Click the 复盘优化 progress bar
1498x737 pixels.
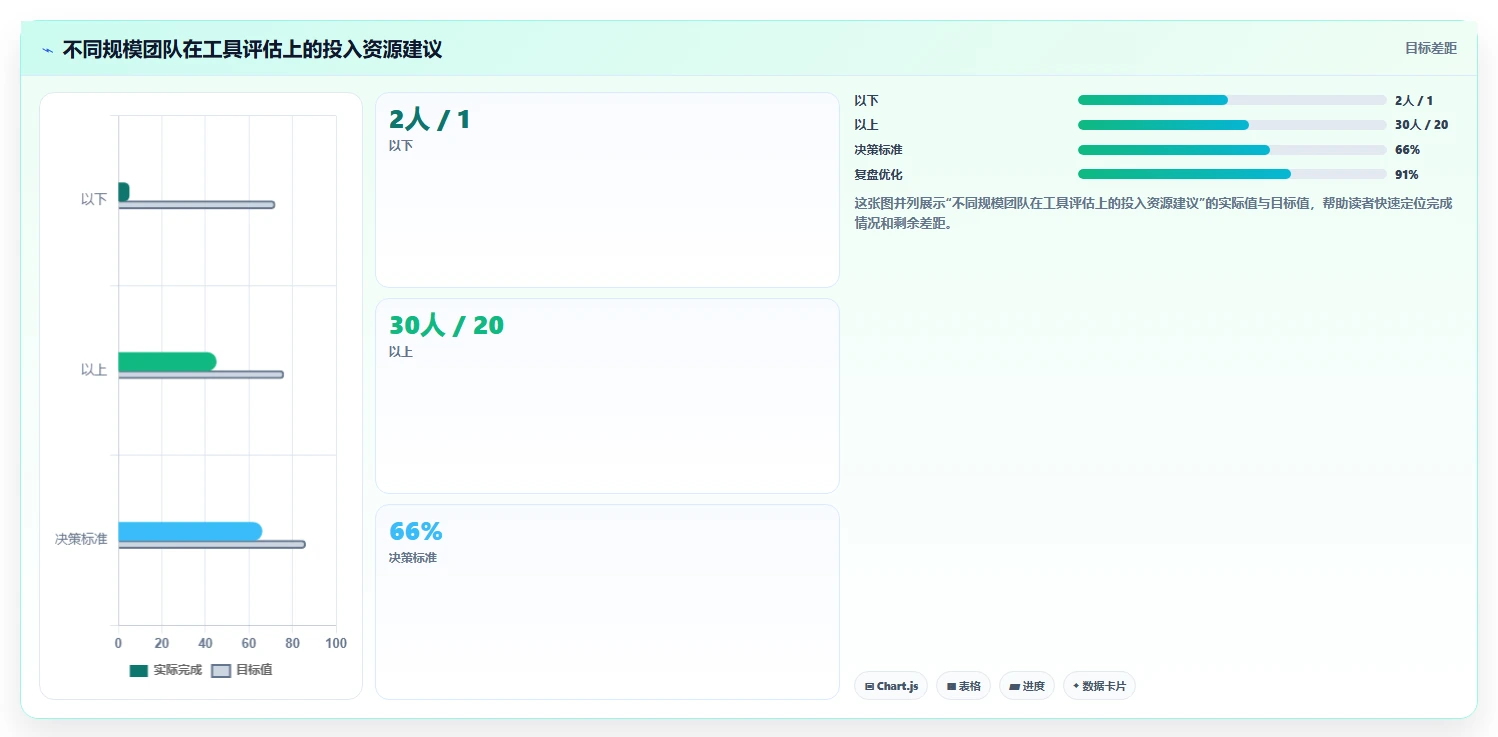pos(1232,174)
